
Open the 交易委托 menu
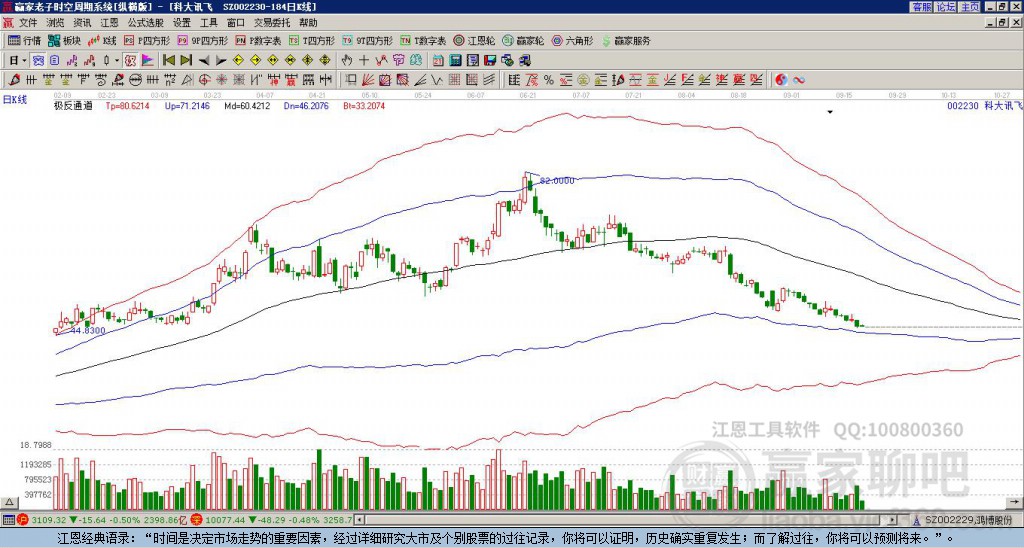[x=272, y=23]
